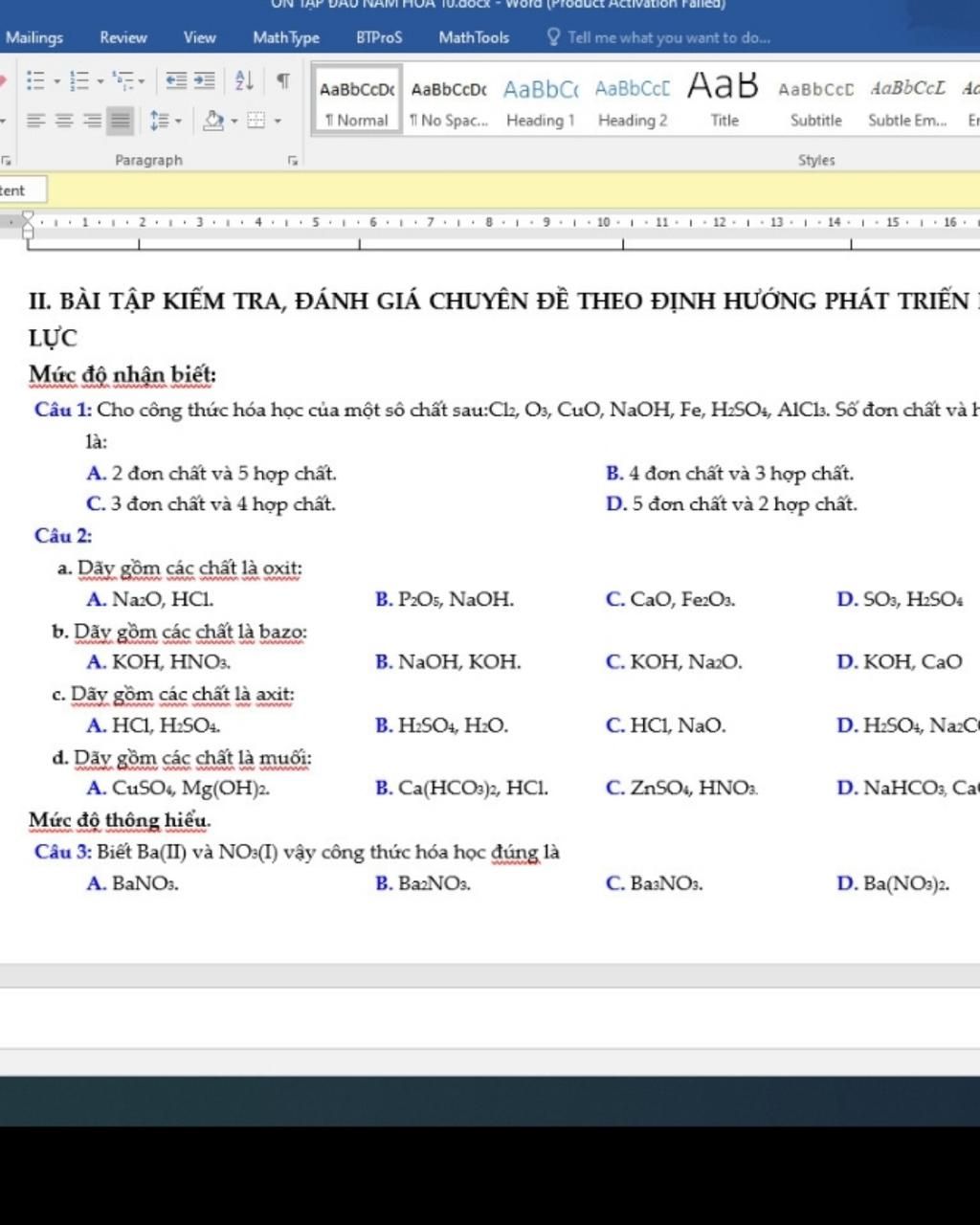Decrease paragraph indent
The height and width of the screenshot is (1225, 980).
[176, 81]
